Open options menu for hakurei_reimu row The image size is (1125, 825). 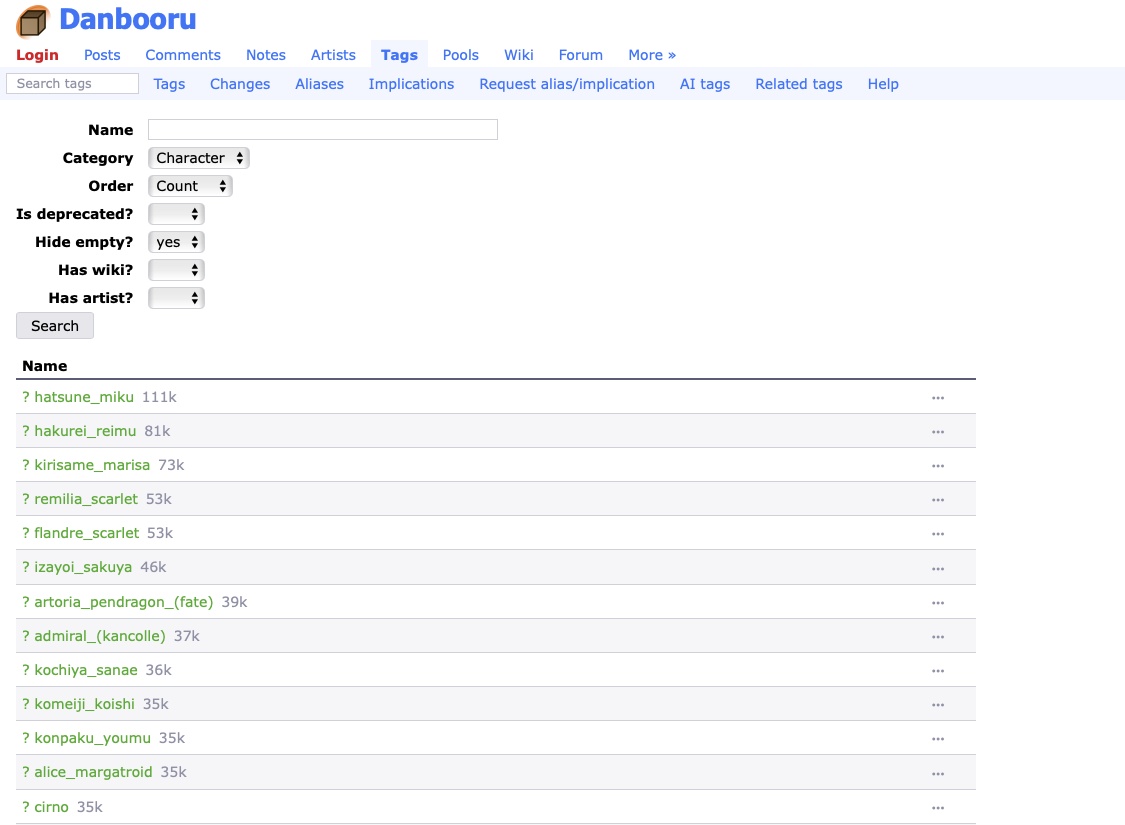click(938, 432)
